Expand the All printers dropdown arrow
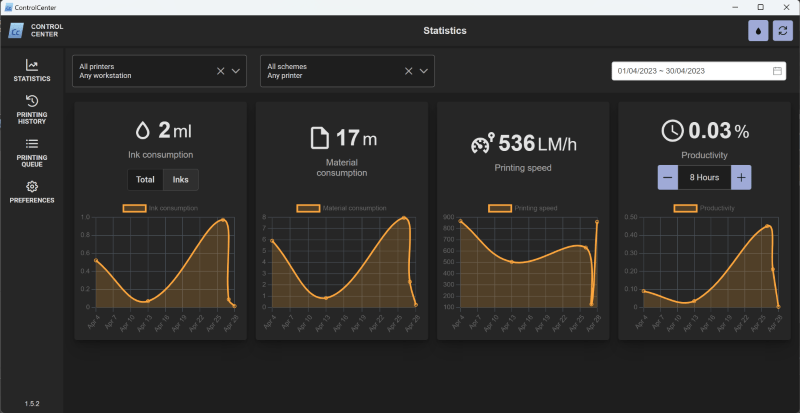The height and width of the screenshot is (413, 800). pyautogui.click(x=237, y=71)
